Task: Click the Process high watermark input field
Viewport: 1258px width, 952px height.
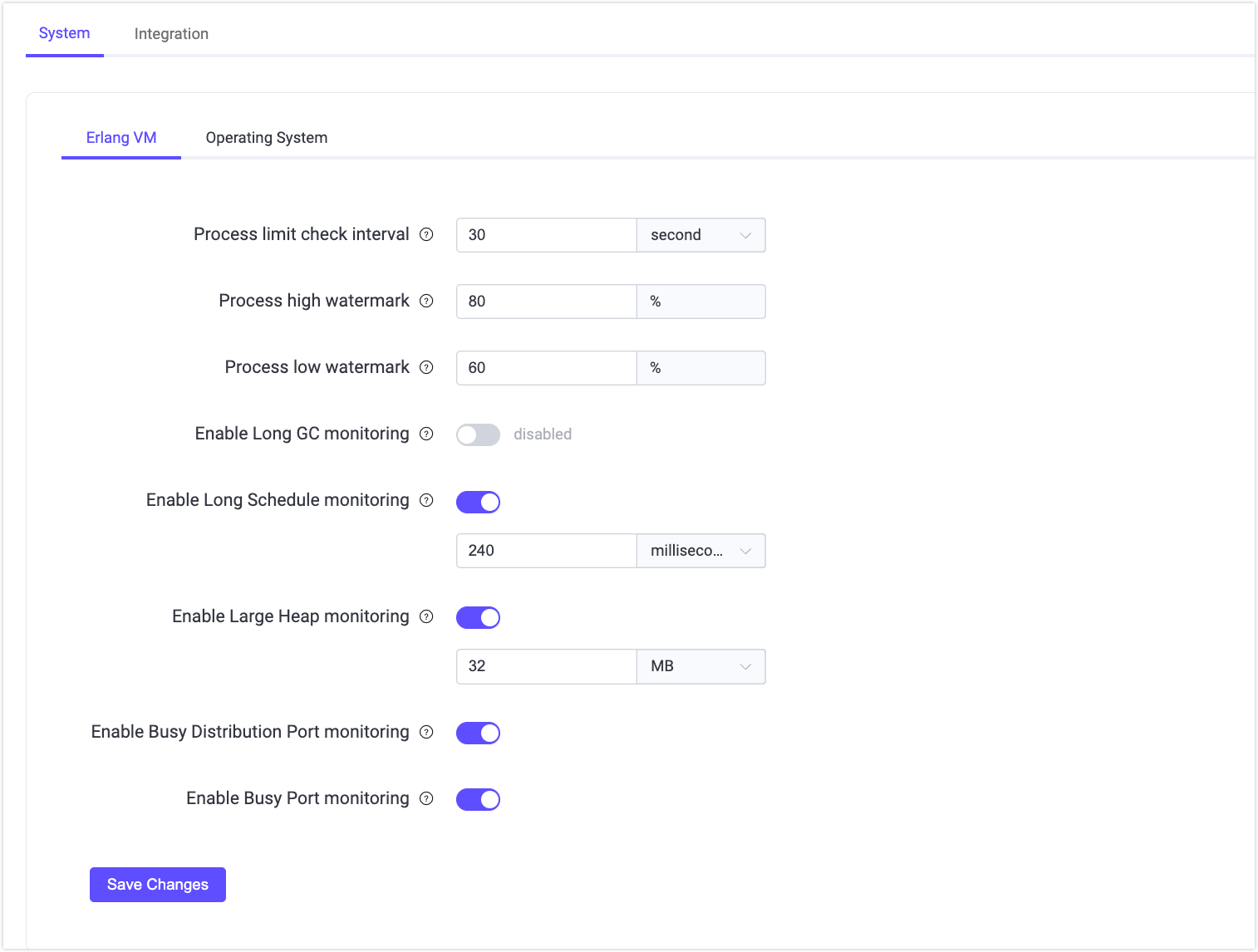Action: tap(546, 302)
